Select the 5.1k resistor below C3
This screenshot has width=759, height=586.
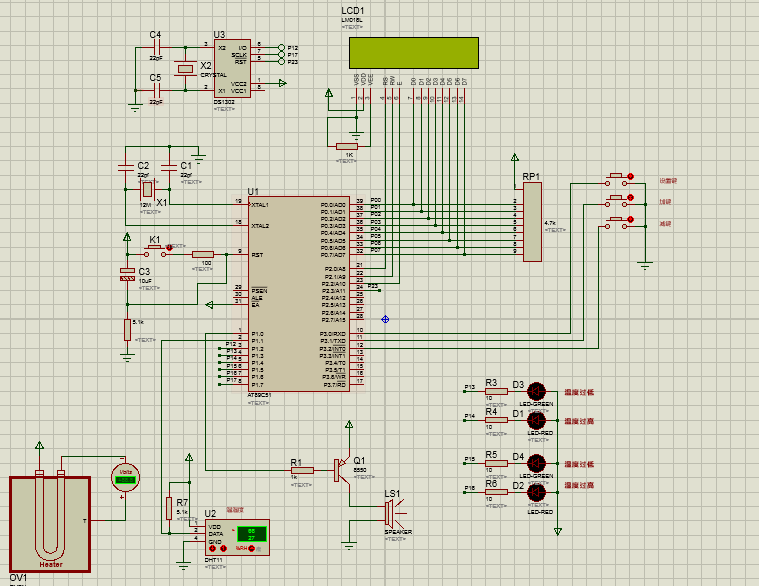tap(127, 330)
